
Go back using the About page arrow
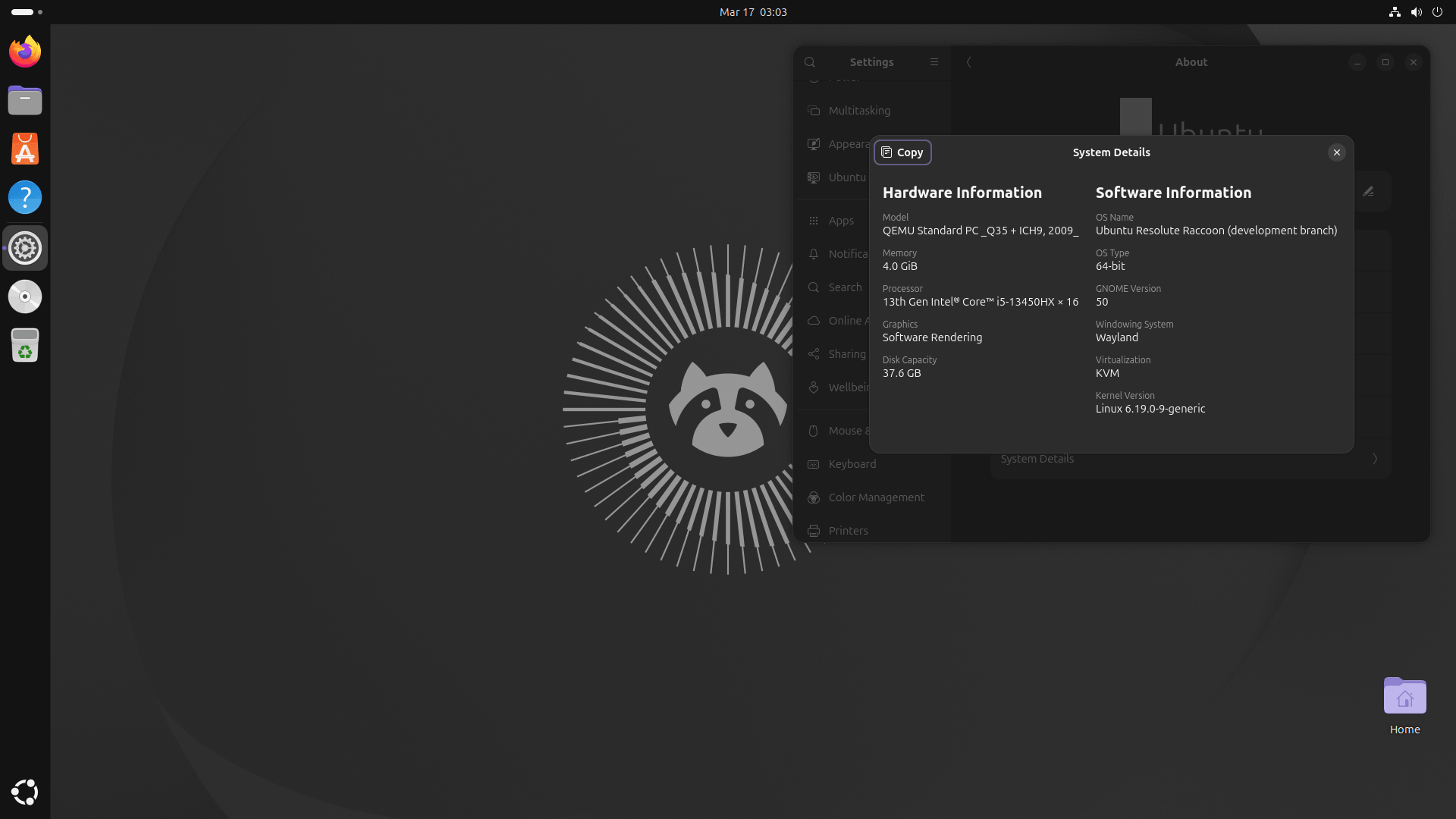click(968, 62)
